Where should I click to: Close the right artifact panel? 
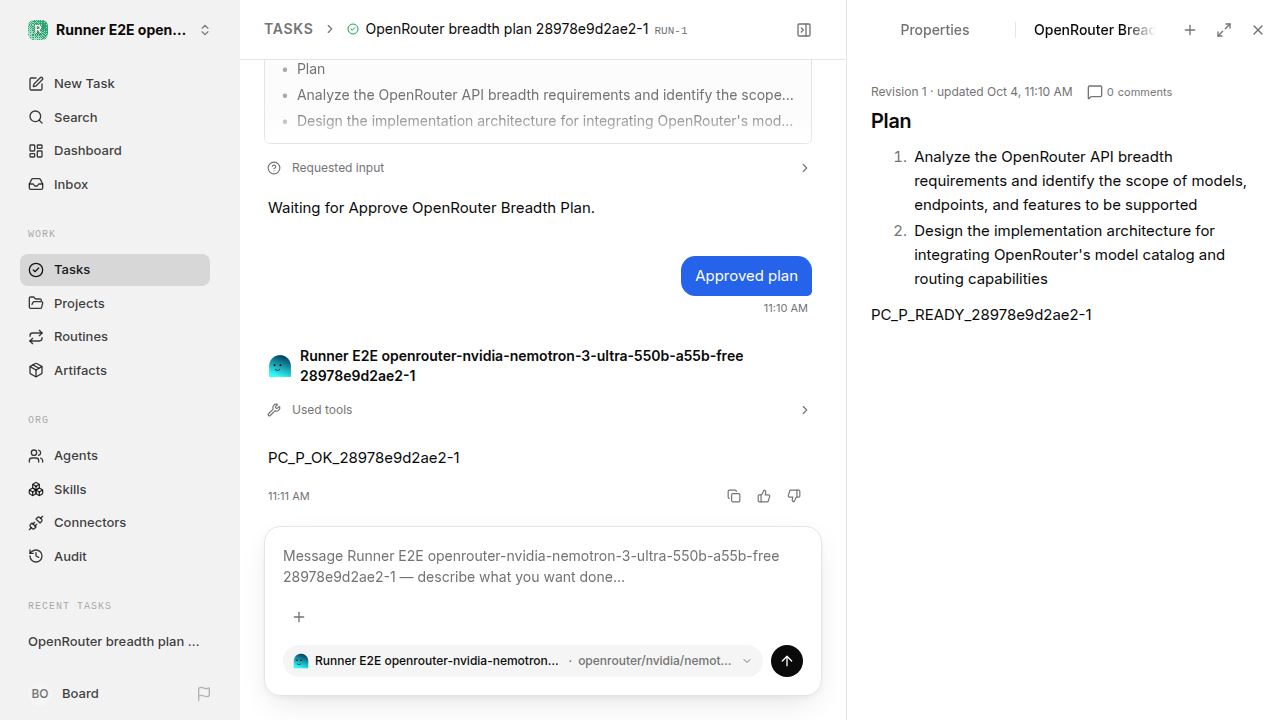(x=1258, y=30)
